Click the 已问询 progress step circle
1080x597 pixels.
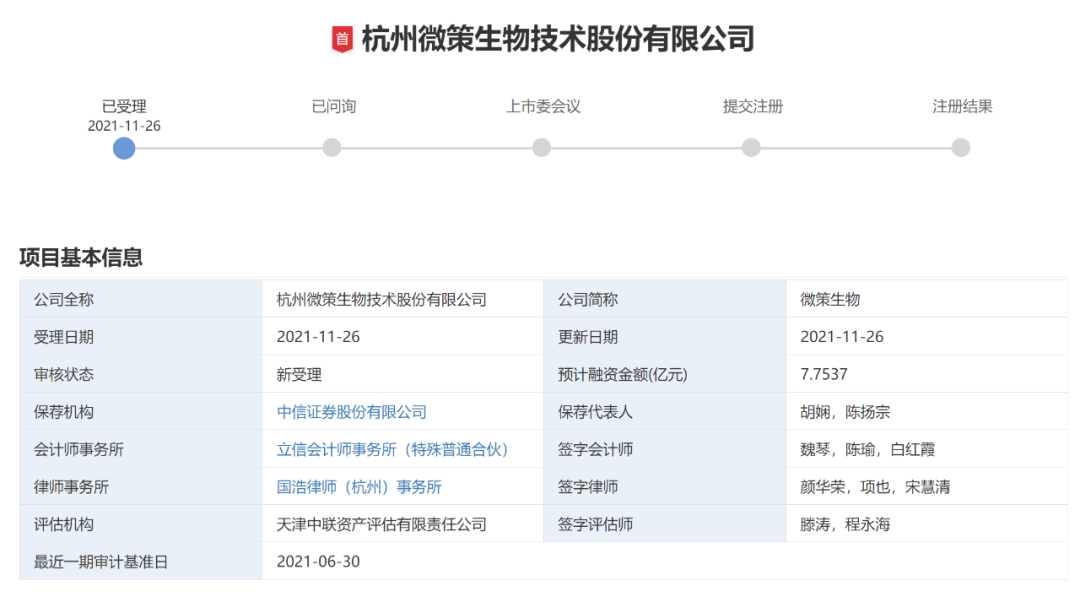pyautogui.click(x=332, y=148)
